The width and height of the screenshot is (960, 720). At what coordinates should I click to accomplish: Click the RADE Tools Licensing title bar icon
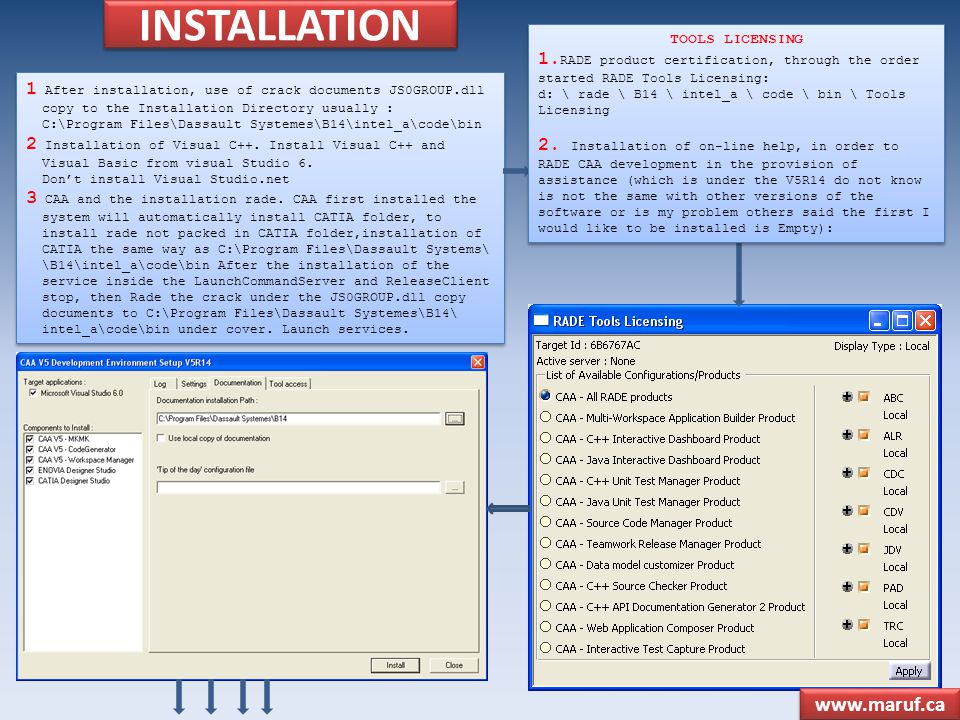(541, 320)
